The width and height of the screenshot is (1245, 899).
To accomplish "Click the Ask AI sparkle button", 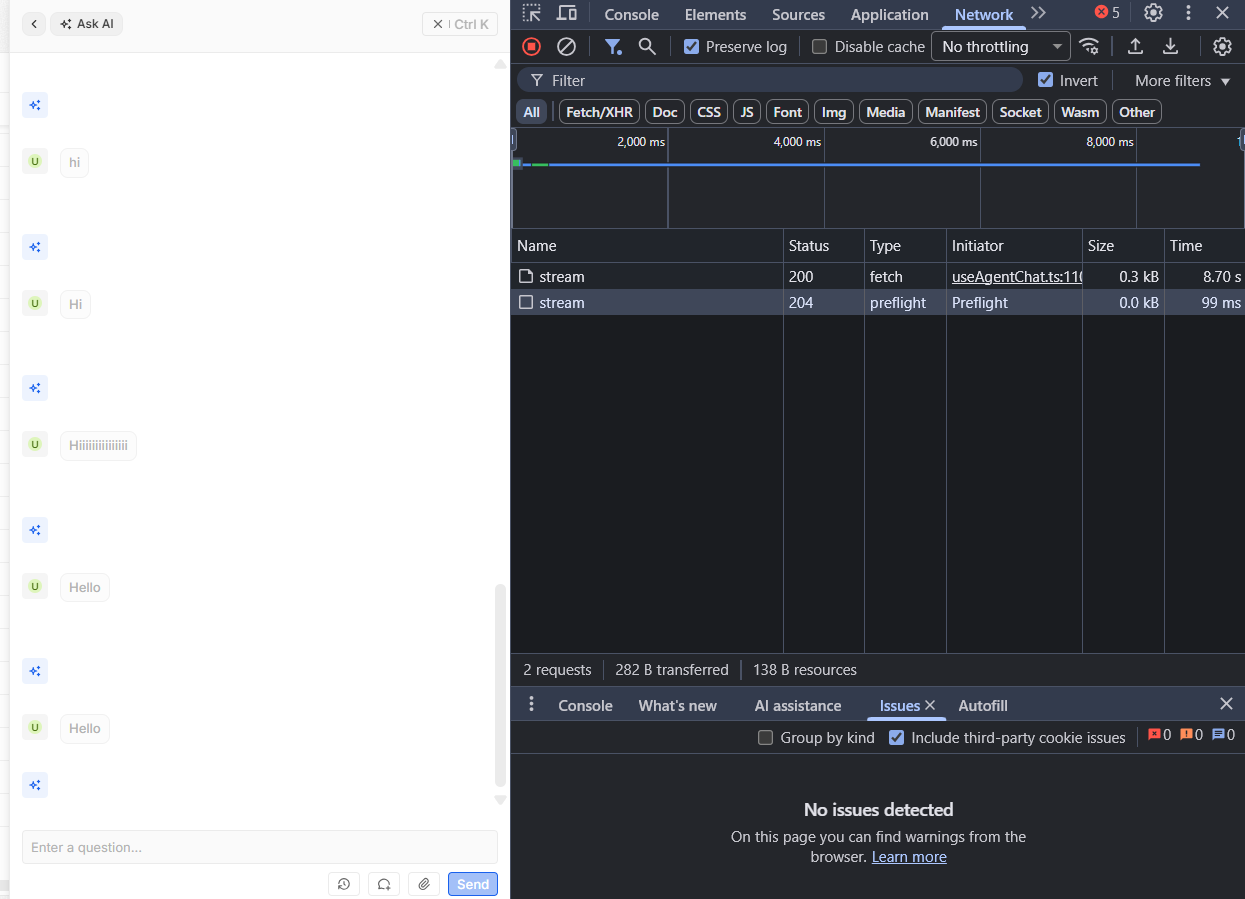I will [x=86, y=24].
